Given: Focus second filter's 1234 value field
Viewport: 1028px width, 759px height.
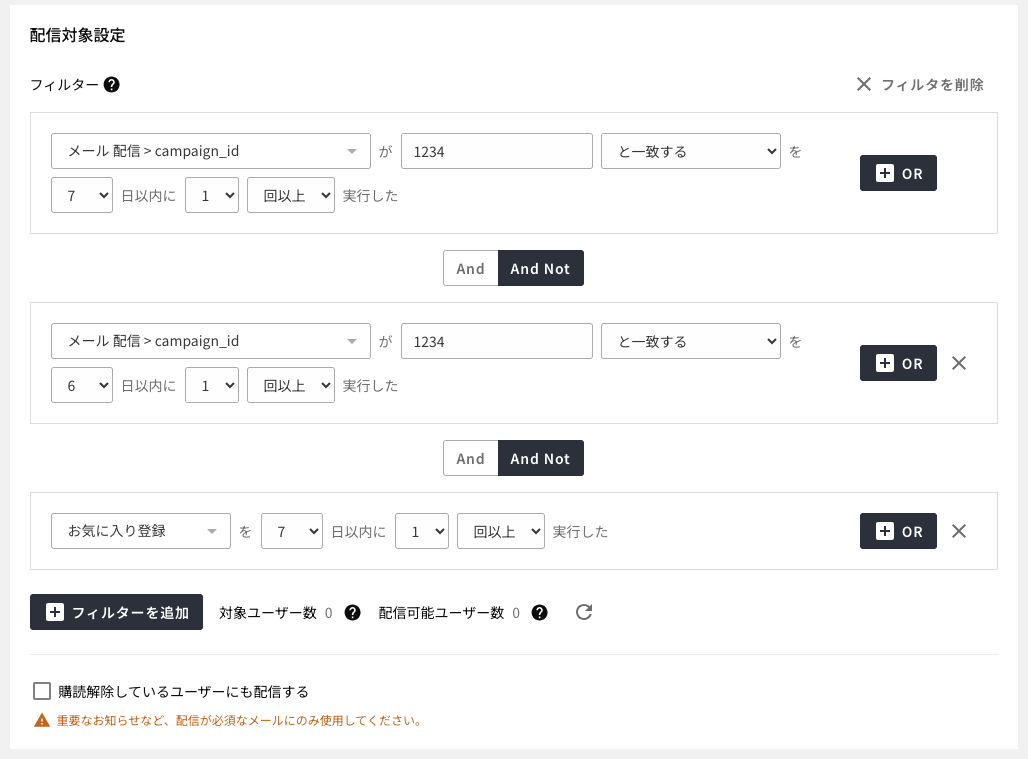Looking at the screenshot, I should (x=497, y=341).
